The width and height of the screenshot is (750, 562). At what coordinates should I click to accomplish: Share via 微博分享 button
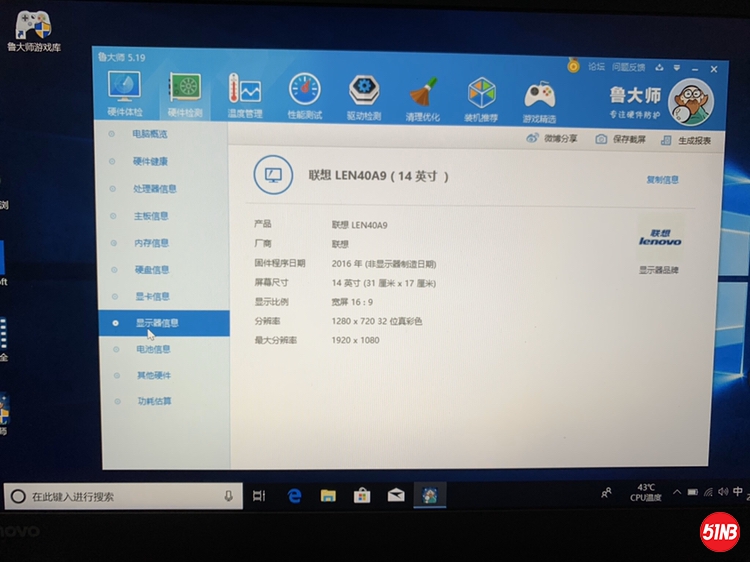(552, 138)
